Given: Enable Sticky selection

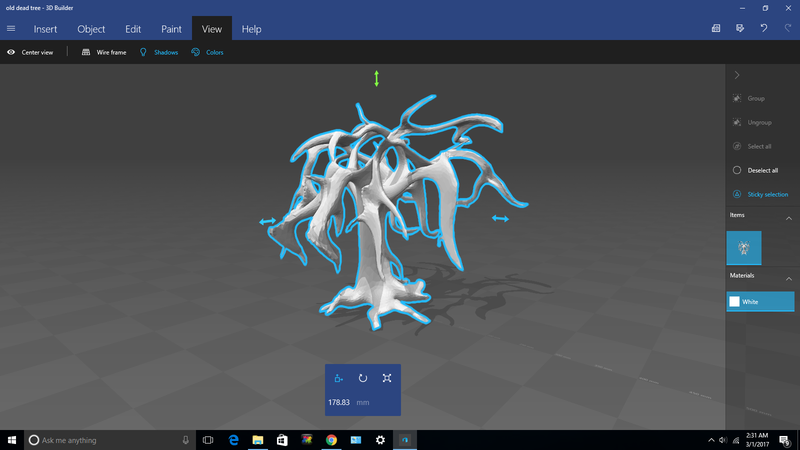Looking at the screenshot, I should [x=760, y=194].
